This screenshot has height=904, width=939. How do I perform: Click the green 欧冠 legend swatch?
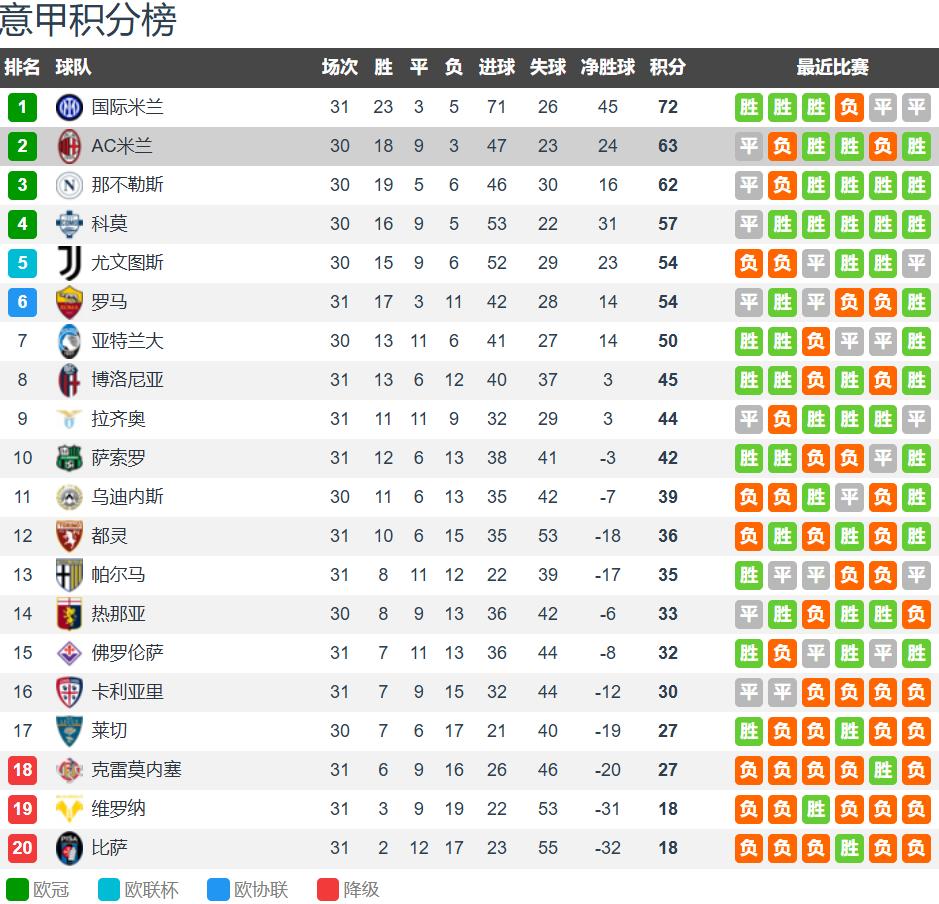(18, 889)
